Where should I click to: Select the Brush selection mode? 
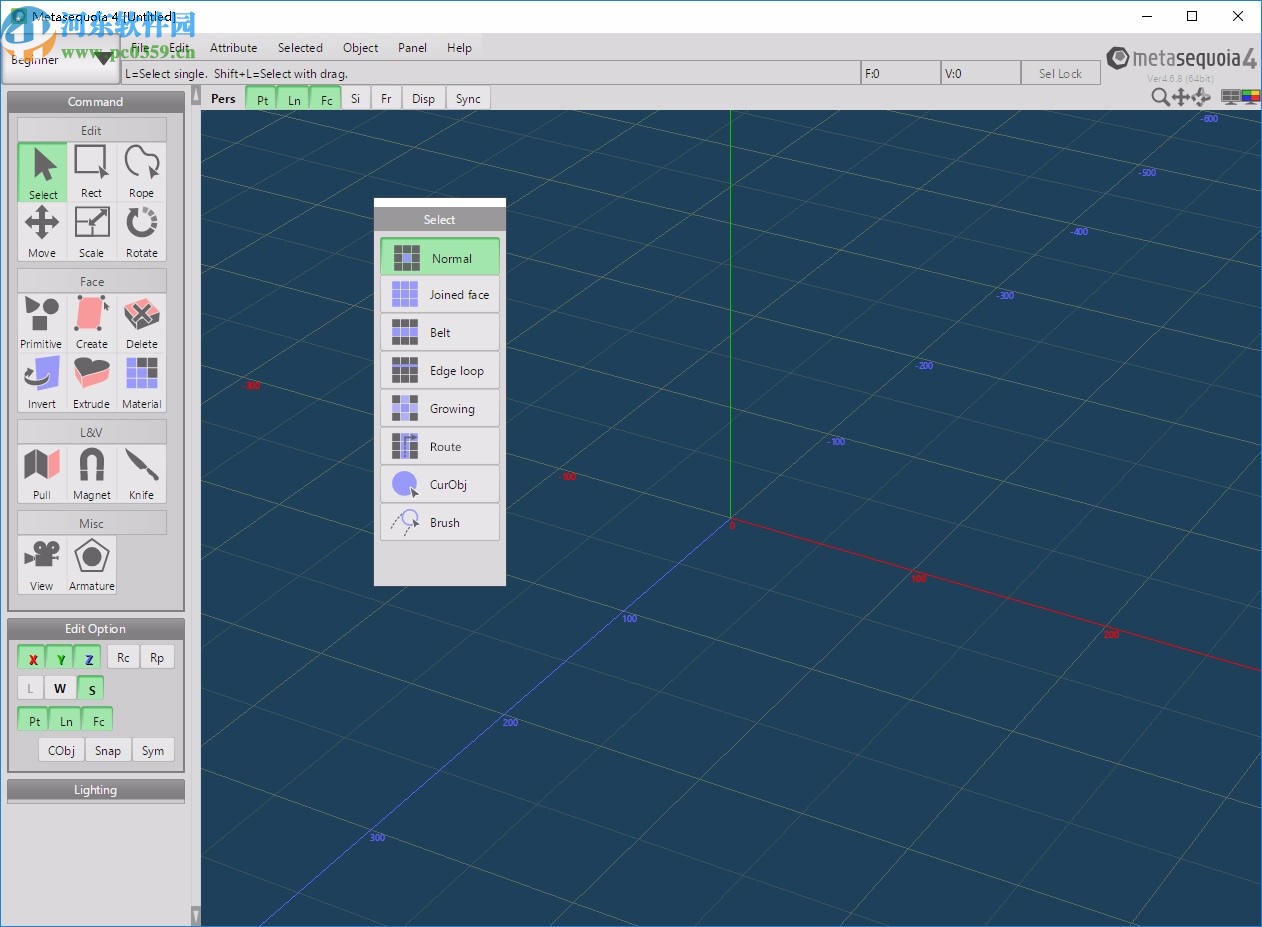click(440, 523)
